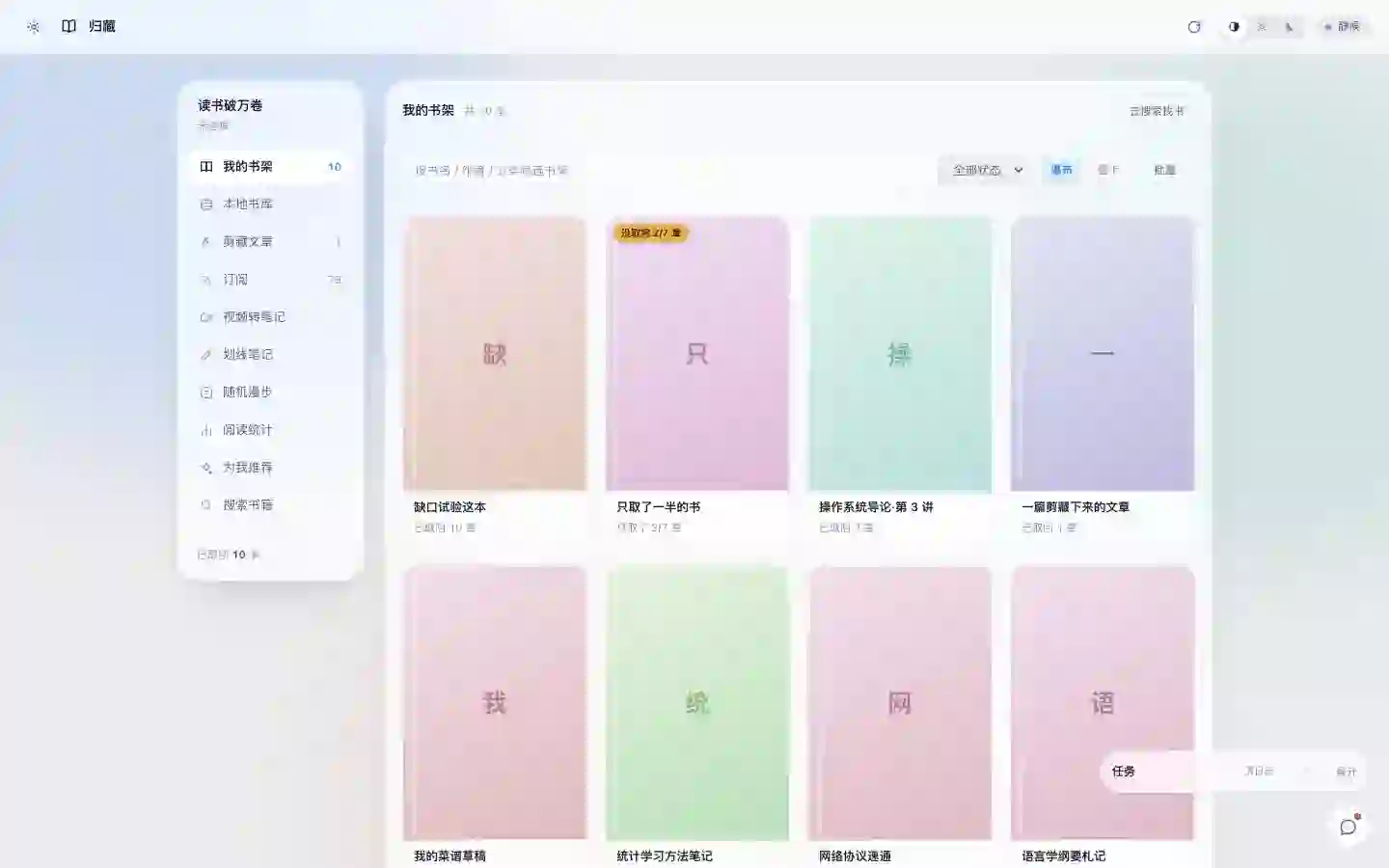The image size is (1389, 868).
Task: Click the gear-like icon at top left
Action: click(34, 27)
